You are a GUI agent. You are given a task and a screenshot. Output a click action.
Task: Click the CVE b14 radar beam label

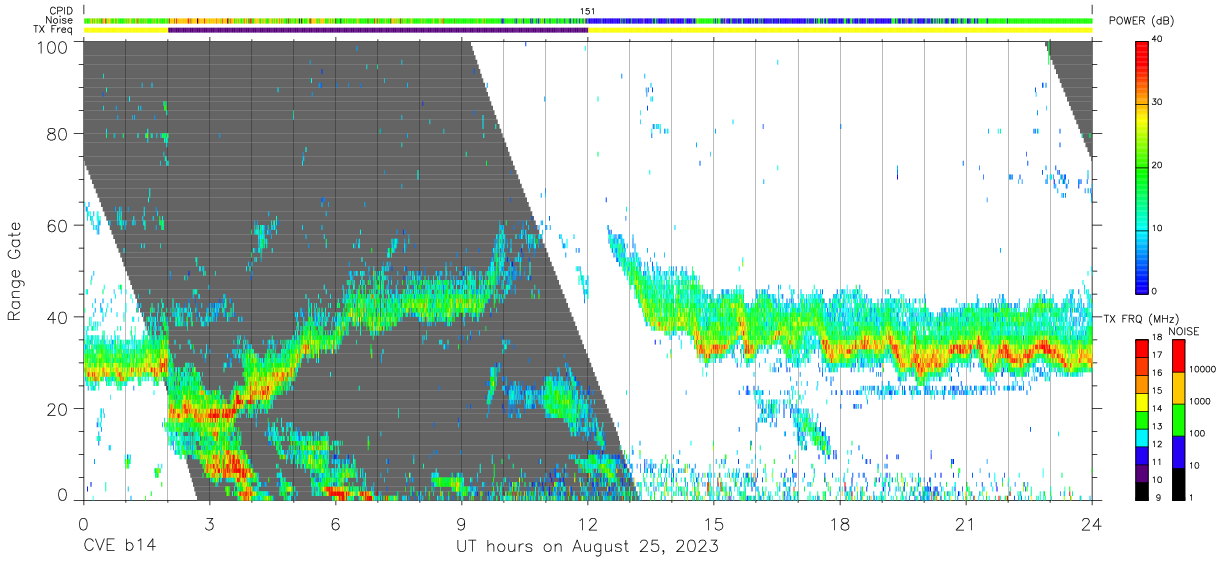119,547
